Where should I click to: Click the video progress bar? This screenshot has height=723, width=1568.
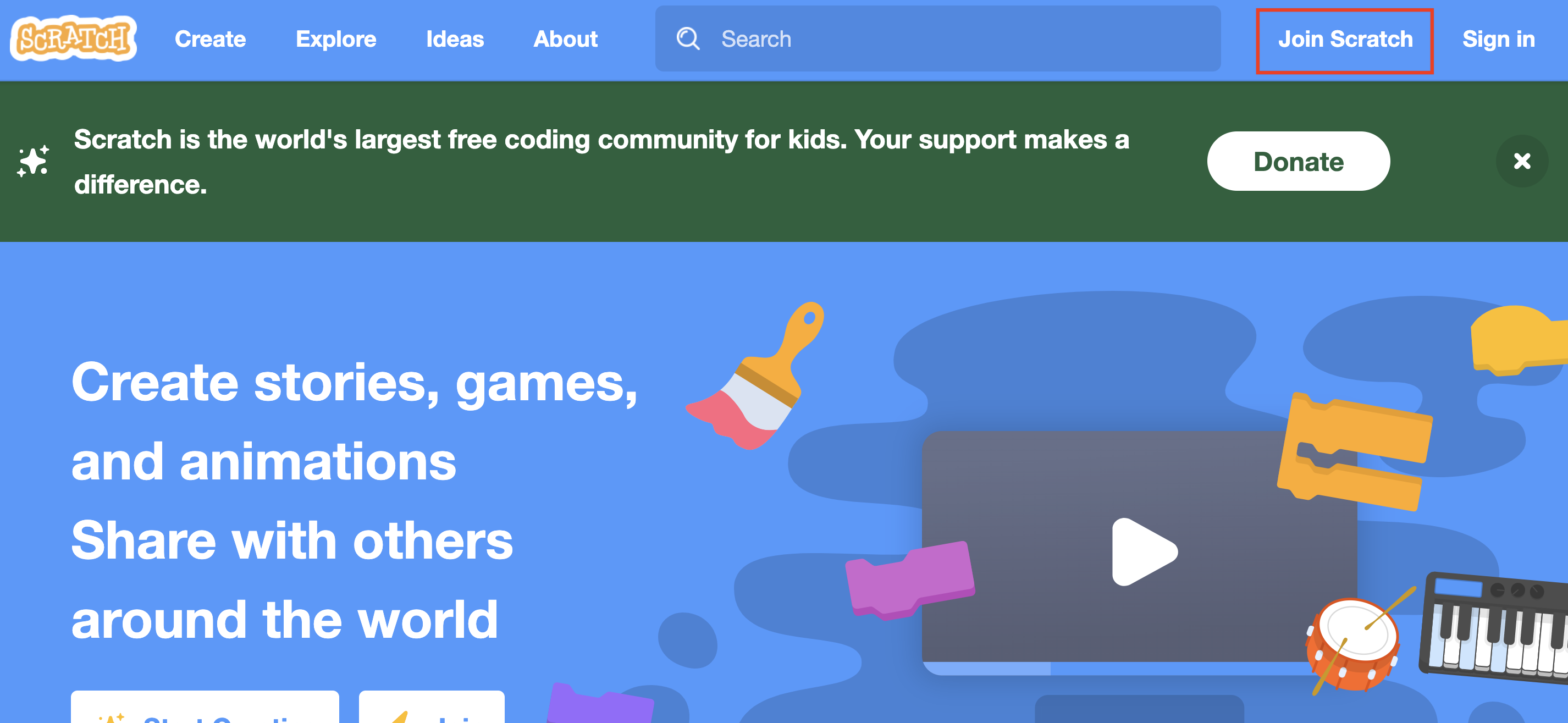tap(1140, 669)
